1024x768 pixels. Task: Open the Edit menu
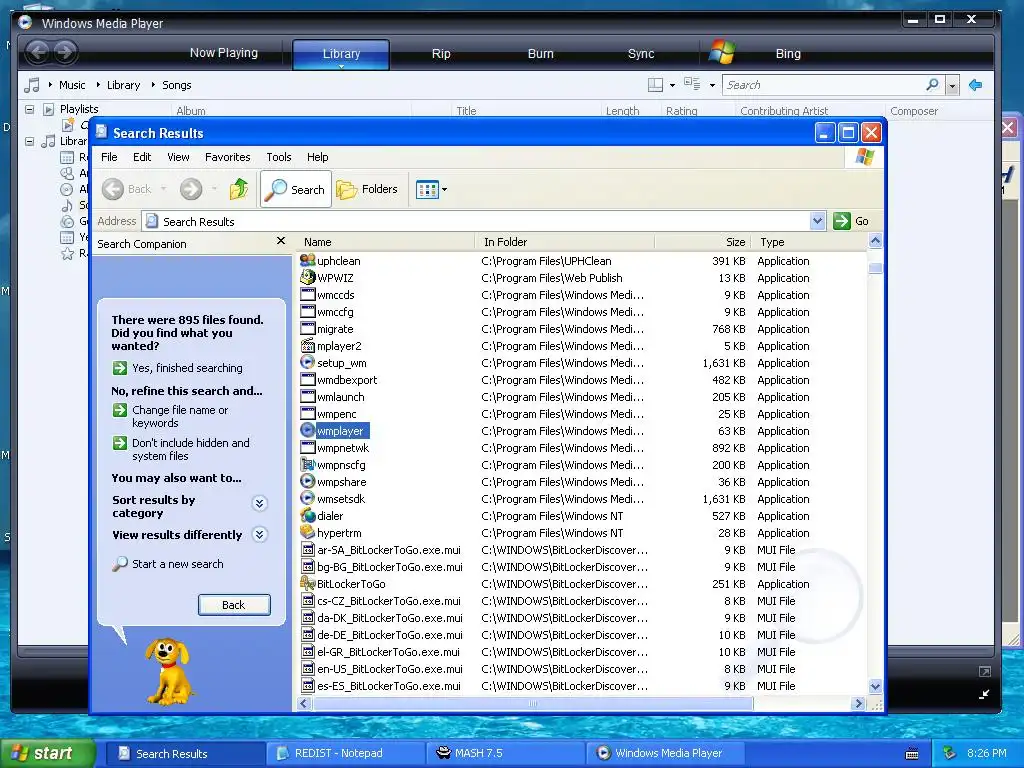pyautogui.click(x=142, y=157)
